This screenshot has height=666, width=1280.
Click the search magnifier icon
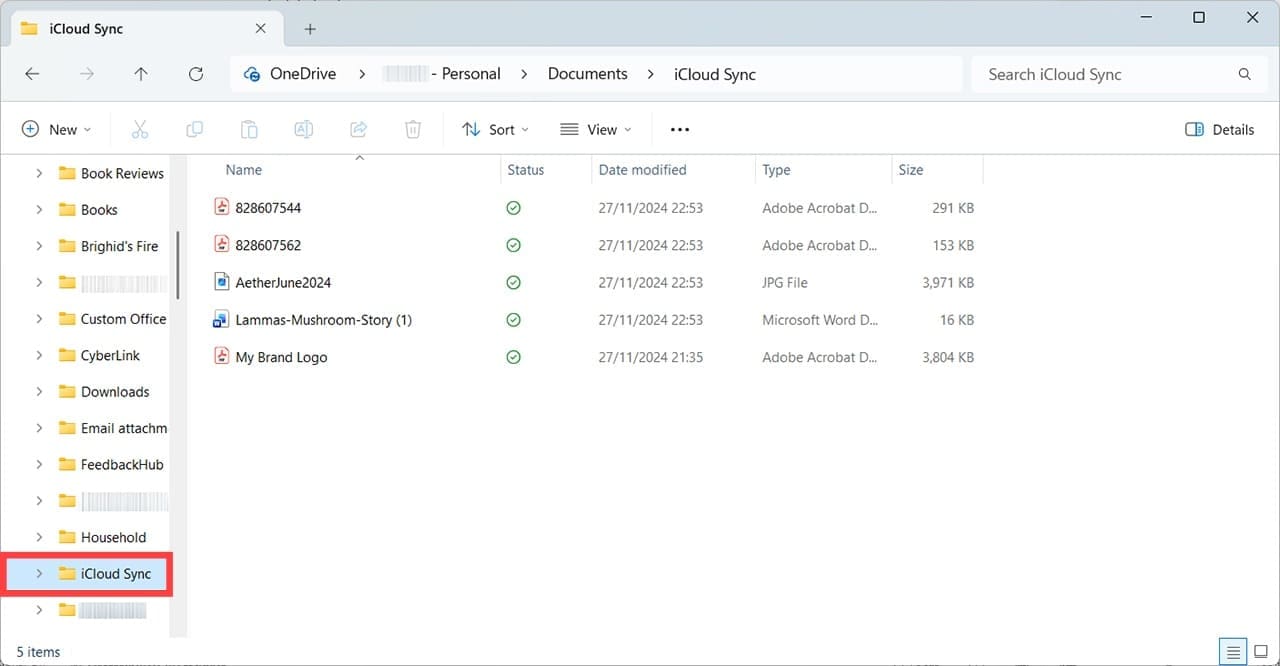coord(1245,74)
